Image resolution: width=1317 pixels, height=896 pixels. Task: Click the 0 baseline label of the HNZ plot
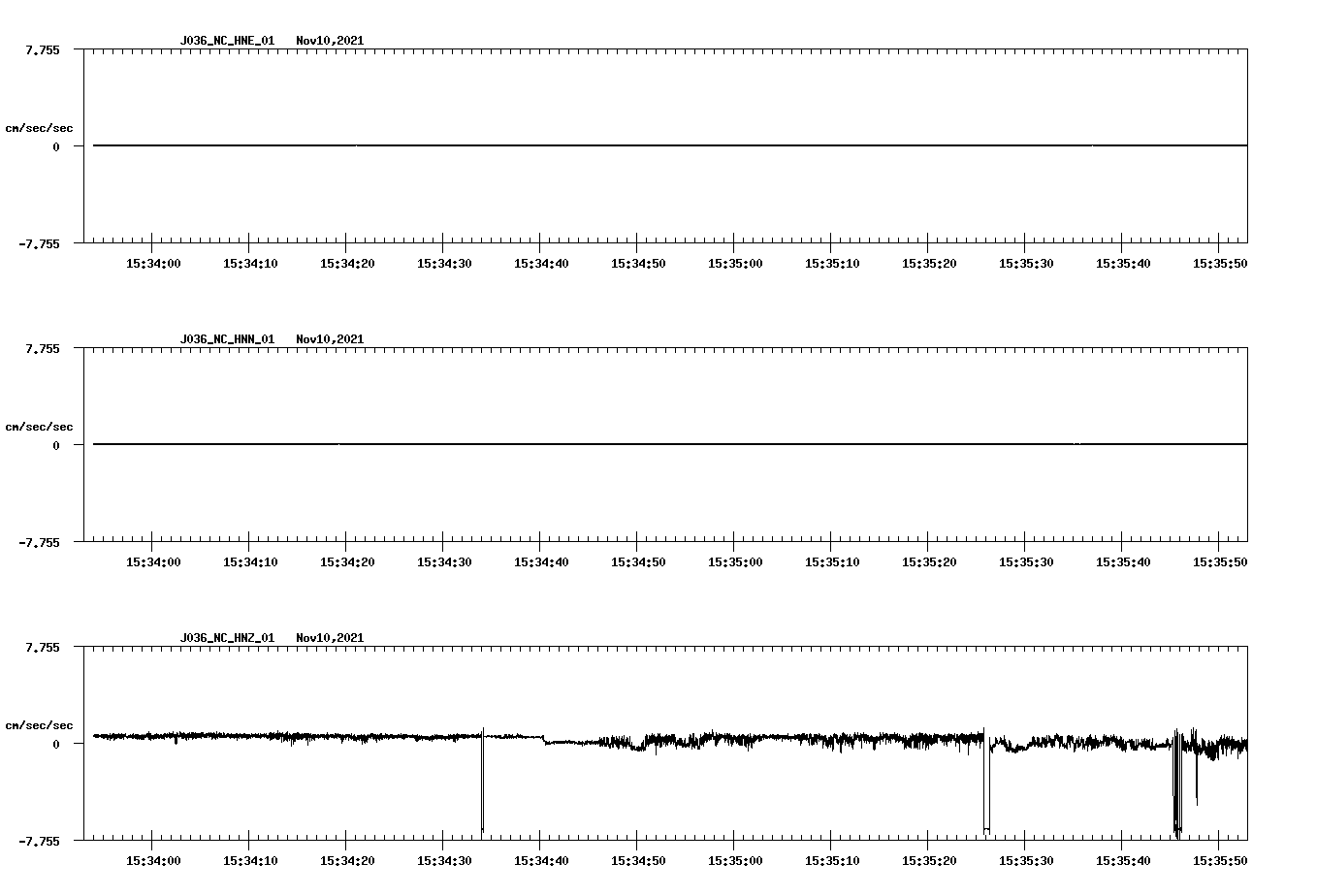56,744
